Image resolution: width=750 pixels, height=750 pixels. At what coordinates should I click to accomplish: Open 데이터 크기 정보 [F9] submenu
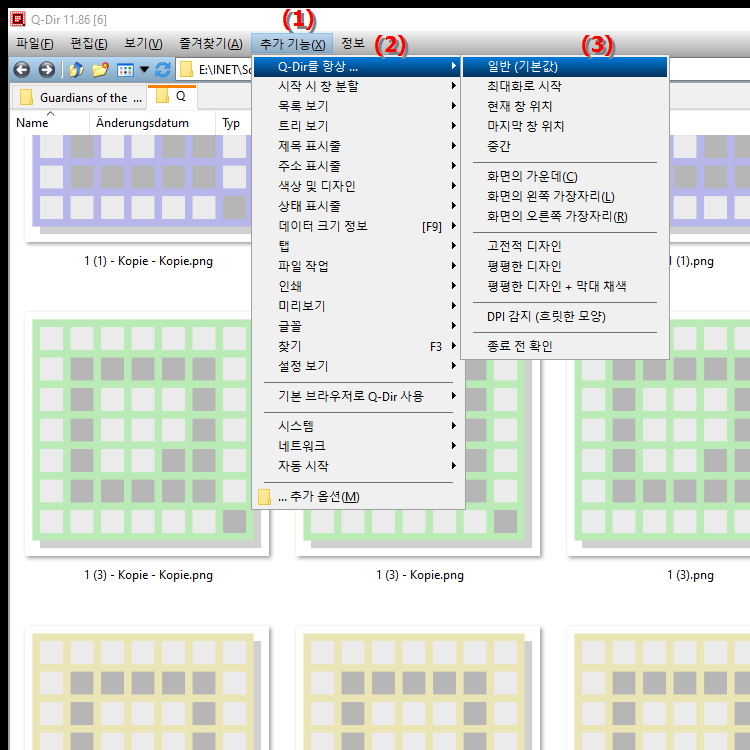[357, 226]
